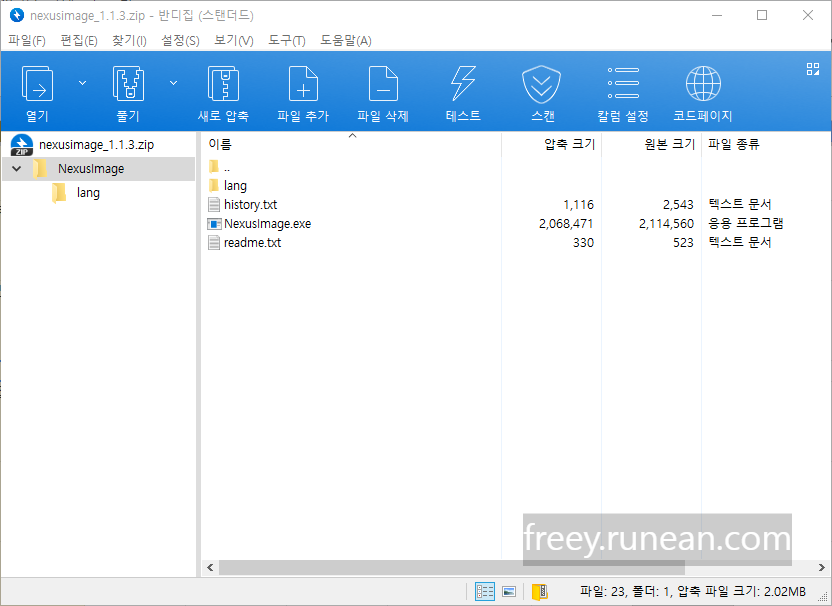
Task: Sort by 압축 크기 column header
Action: pos(569,144)
